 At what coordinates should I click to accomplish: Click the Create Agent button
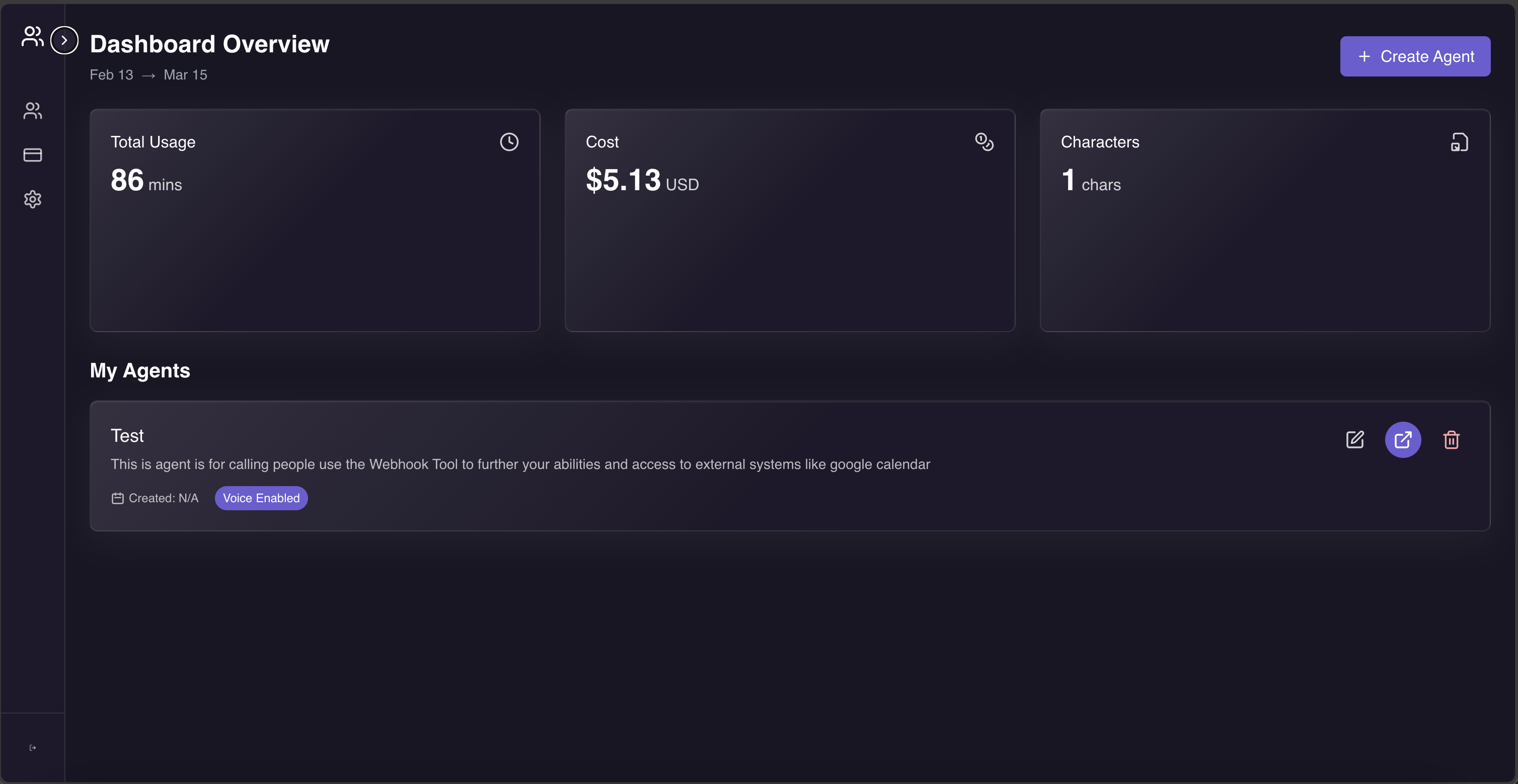pyautogui.click(x=1415, y=56)
